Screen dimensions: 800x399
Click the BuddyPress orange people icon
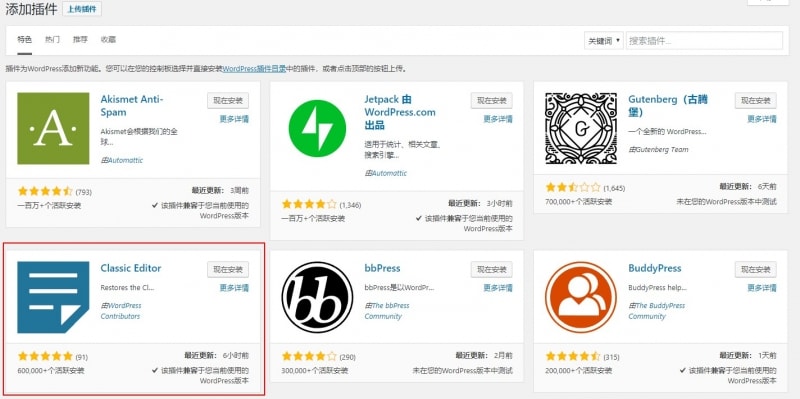click(581, 297)
